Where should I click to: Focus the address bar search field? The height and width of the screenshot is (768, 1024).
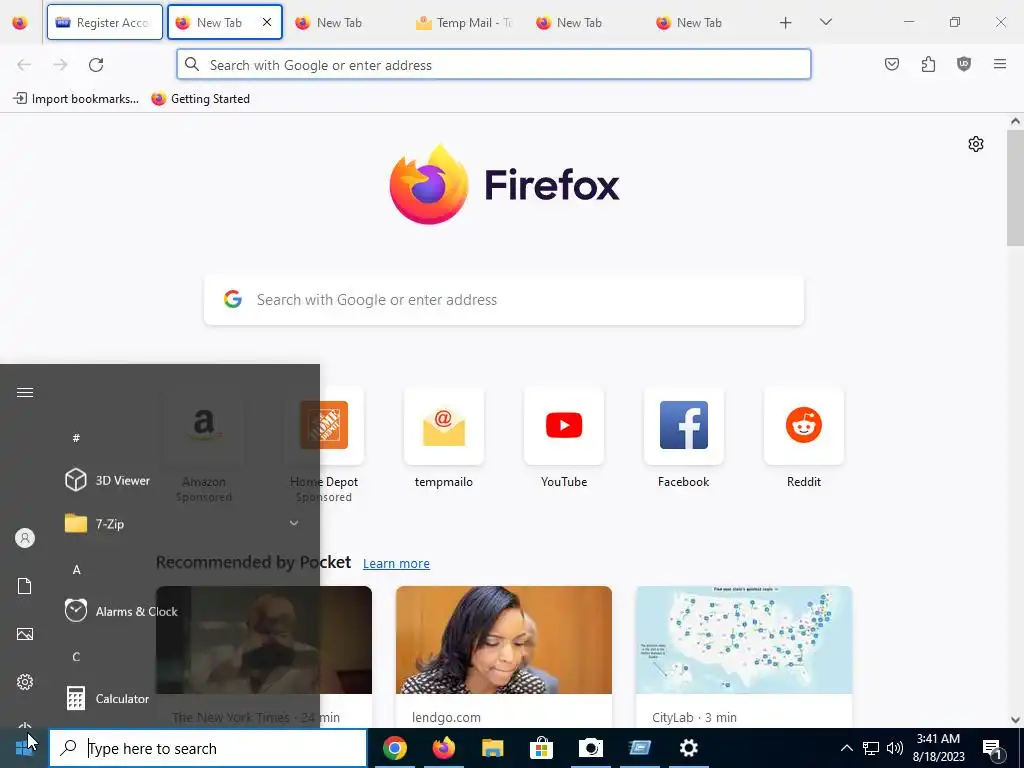coord(494,65)
